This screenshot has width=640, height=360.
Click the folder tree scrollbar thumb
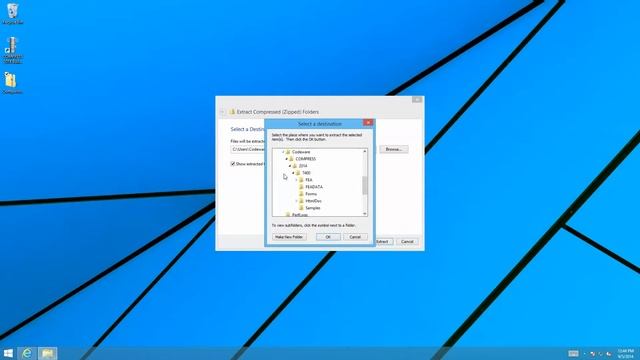pos(365,186)
